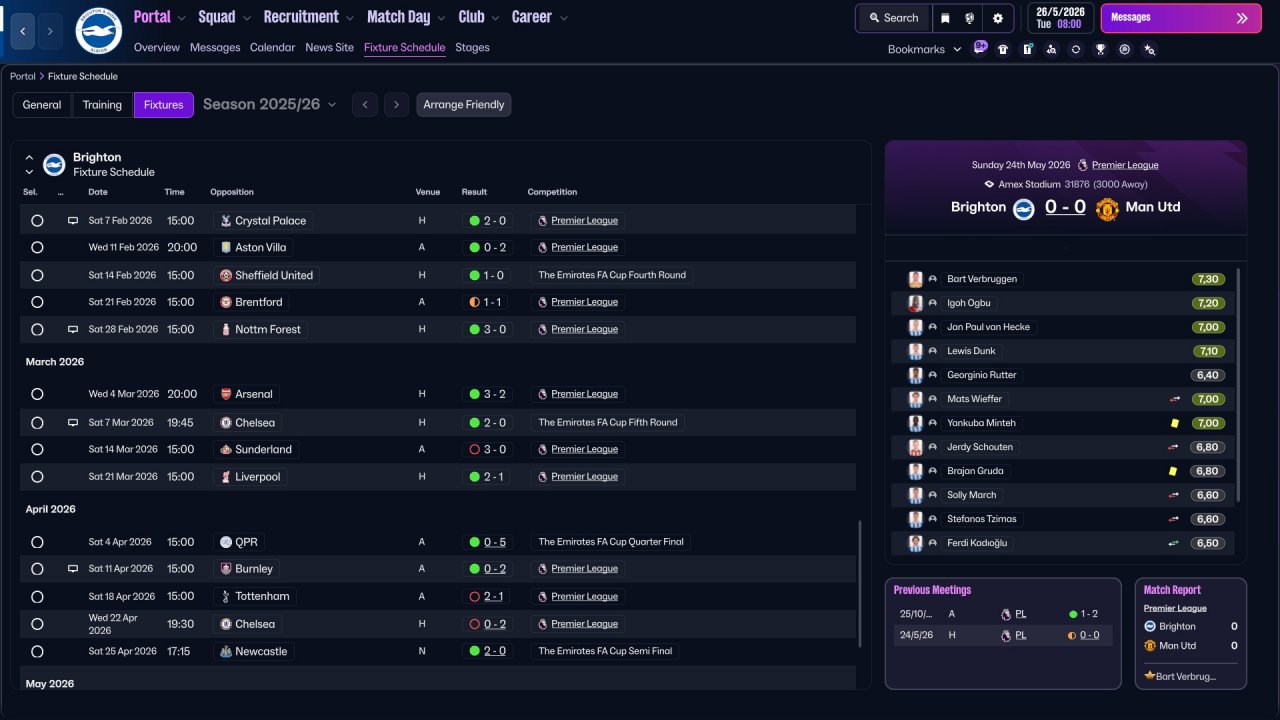This screenshot has height=720, width=1280.
Task: Click TV icon on Crystal Palace fixture row
Action: click(x=72, y=220)
